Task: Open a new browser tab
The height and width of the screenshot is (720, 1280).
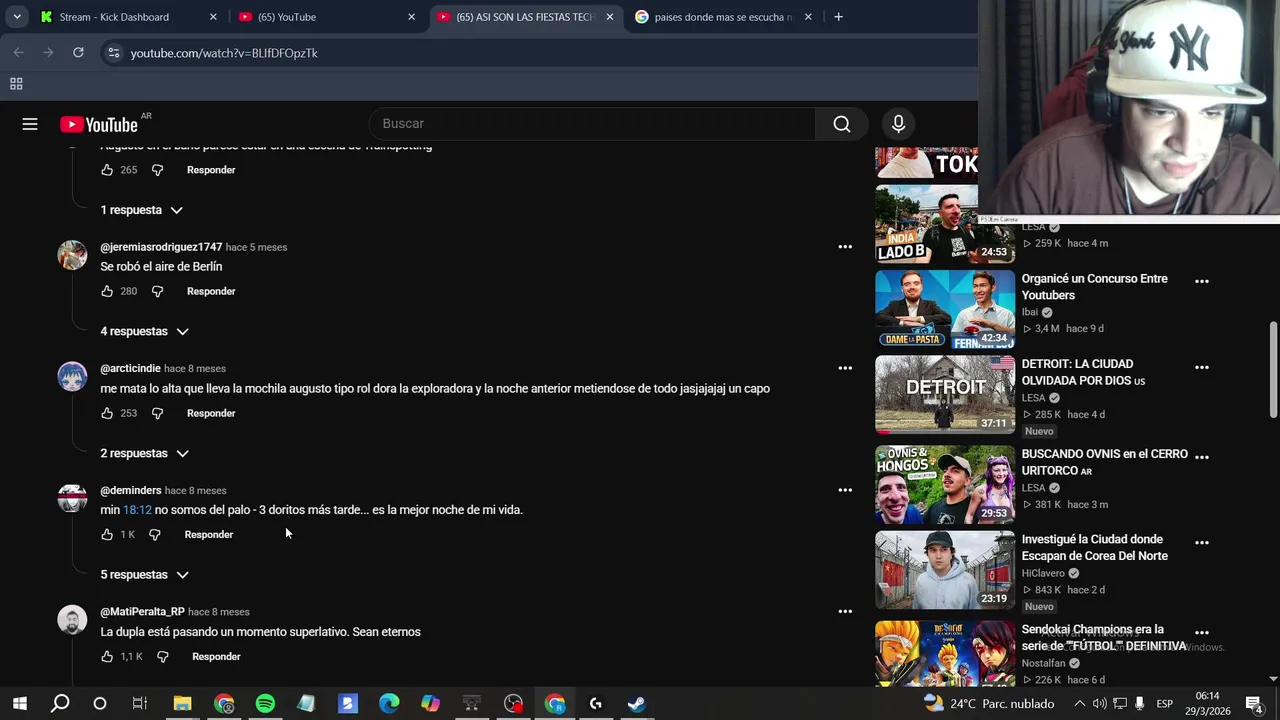Action: click(x=838, y=17)
